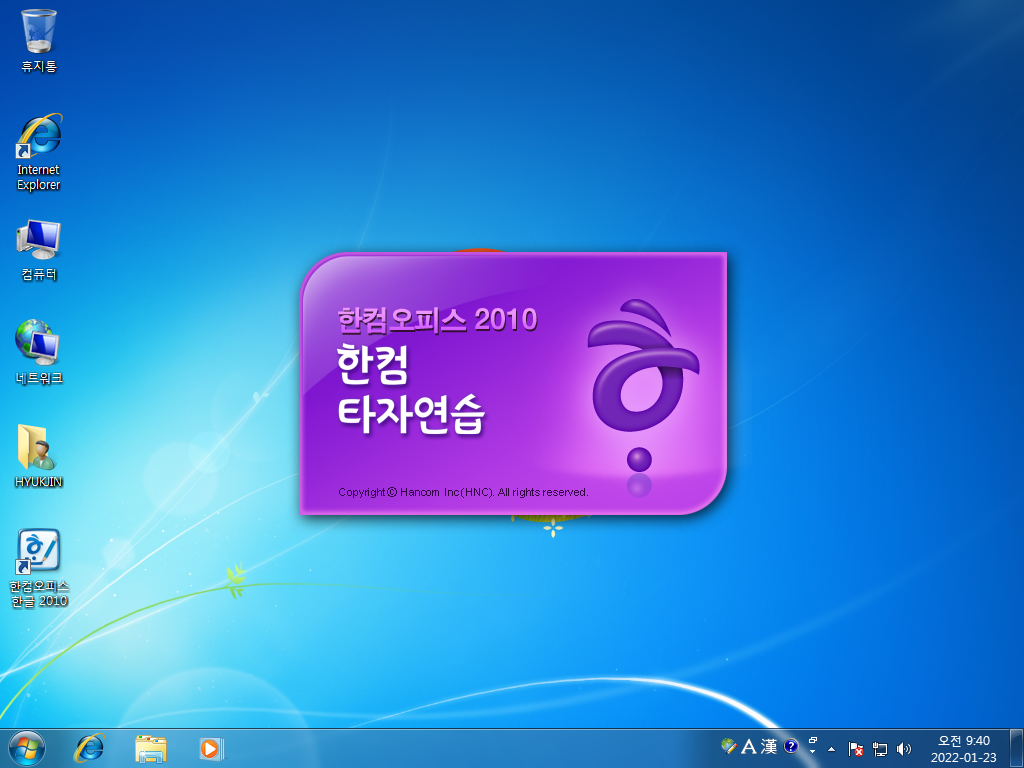Select the 컴퓨터 desktop icon
Image resolution: width=1024 pixels, height=768 pixels.
[x=39, y=250]
